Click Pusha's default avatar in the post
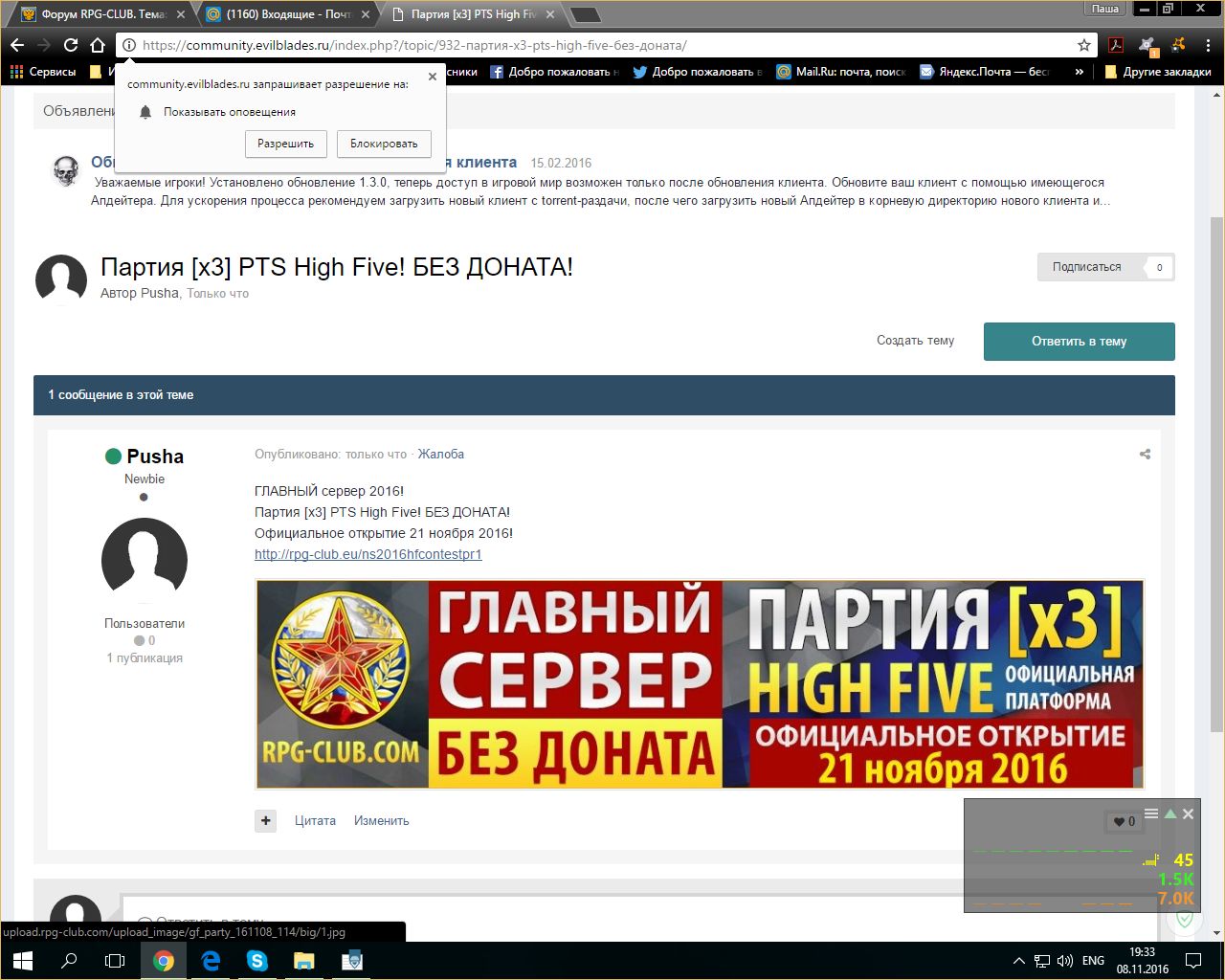 point(145,561)
